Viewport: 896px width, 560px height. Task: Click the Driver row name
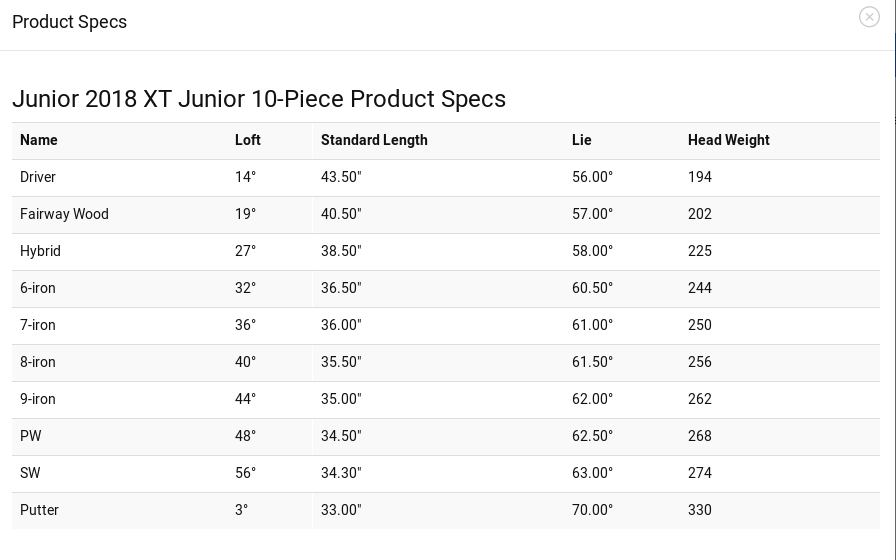[38, 177]
